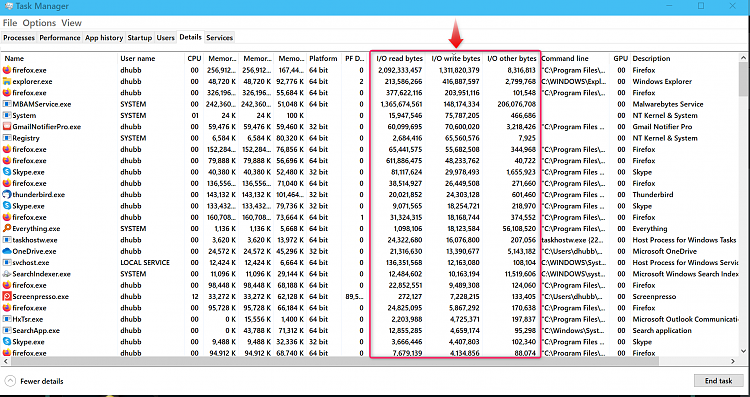Screen dimensions: 750x397
Task: Sort by the Platform column header
Action: [x=324, y=58]
